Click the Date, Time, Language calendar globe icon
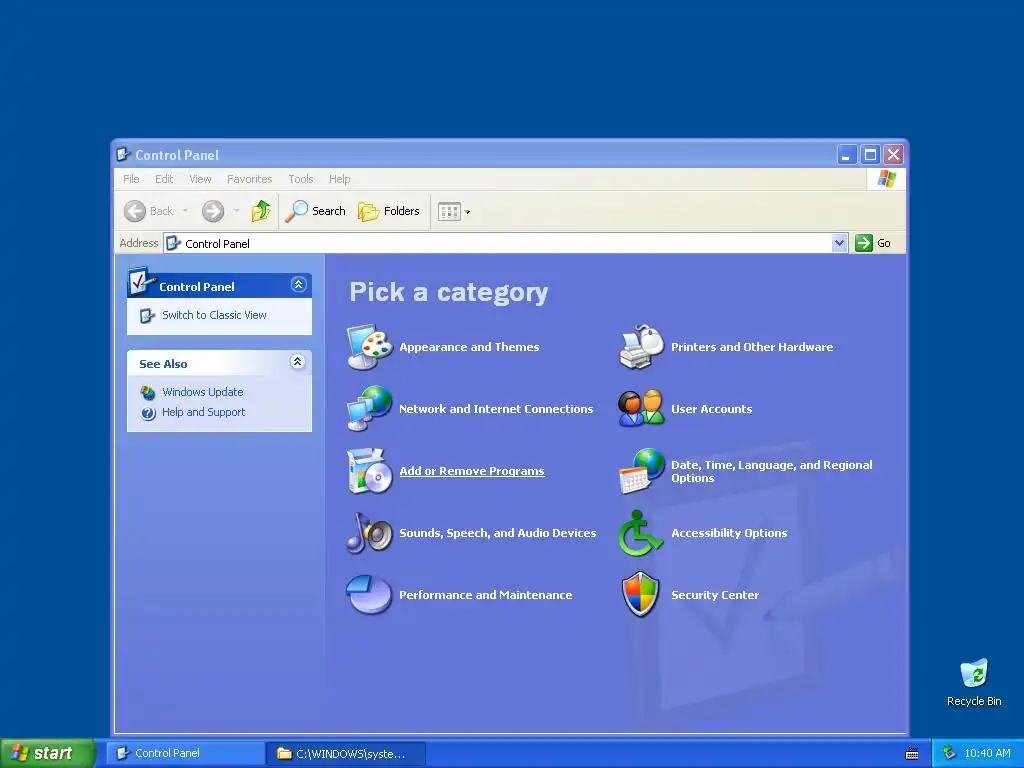1024x768 pixels. [x=641, y=471]
